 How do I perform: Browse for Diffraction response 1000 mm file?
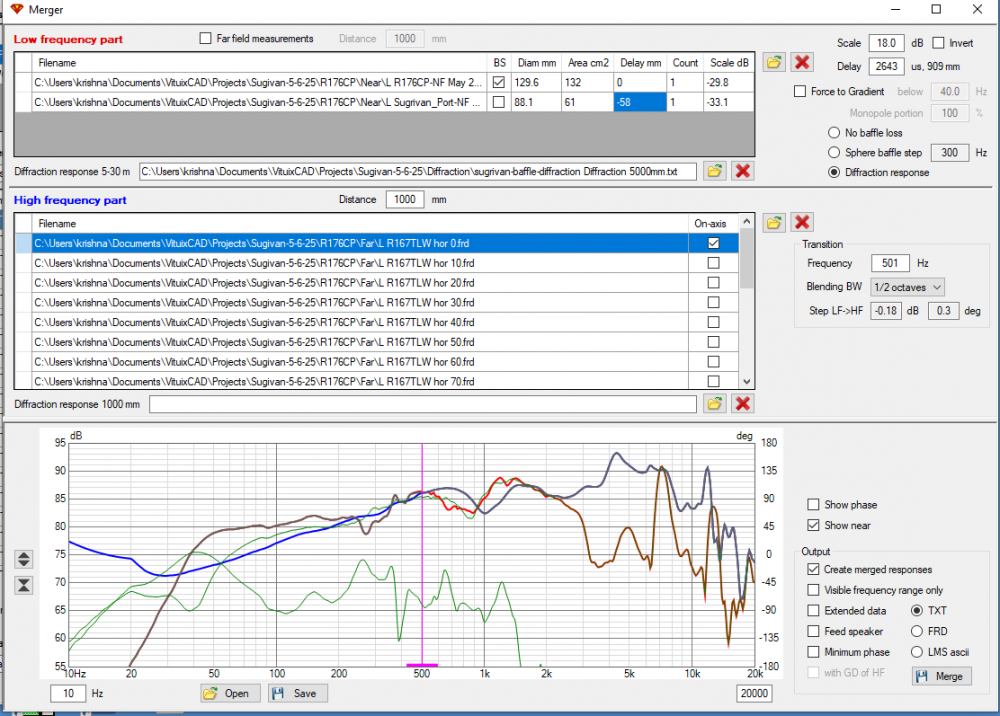[715, 404]
